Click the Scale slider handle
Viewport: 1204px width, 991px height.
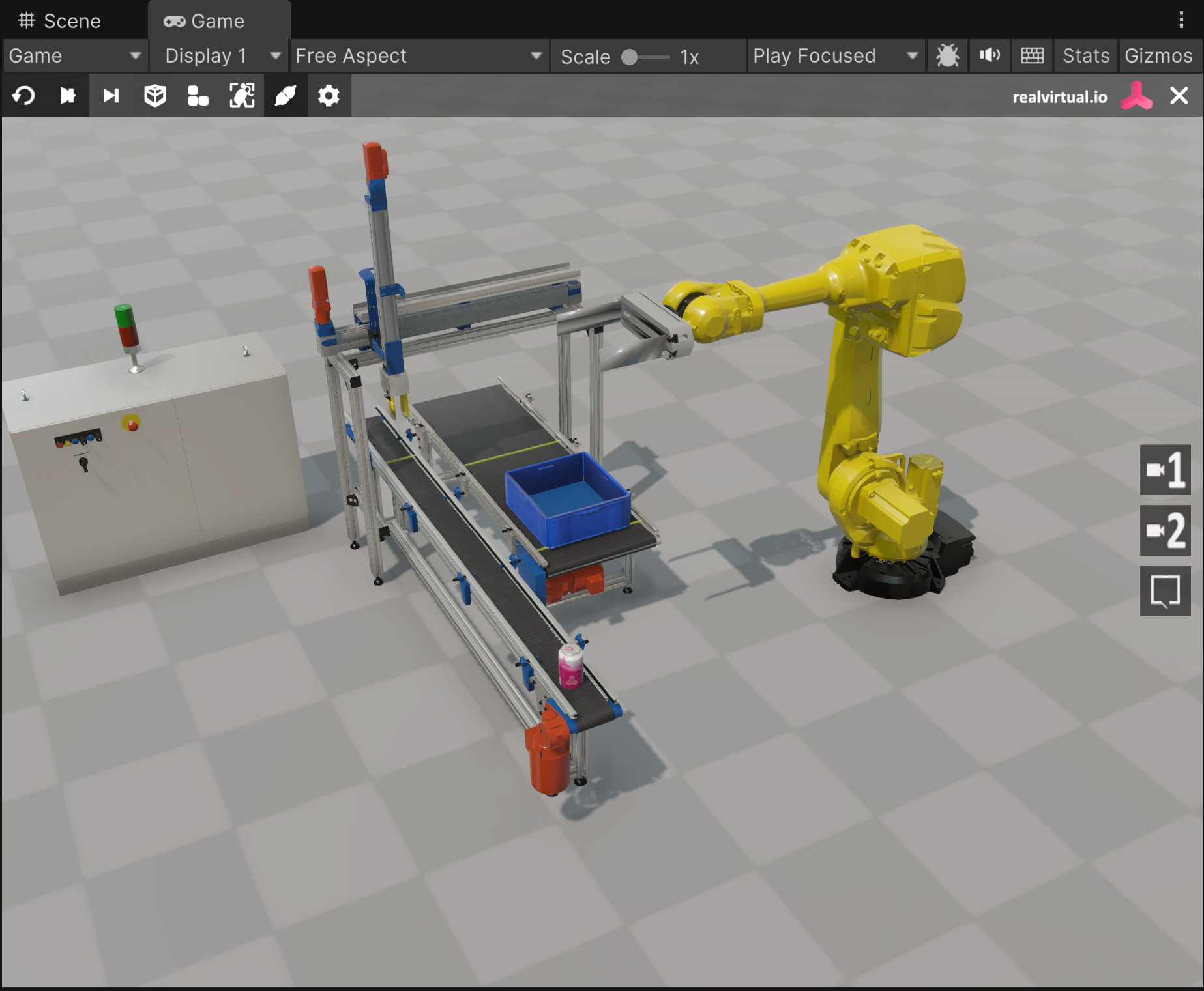tap(629, 57)
